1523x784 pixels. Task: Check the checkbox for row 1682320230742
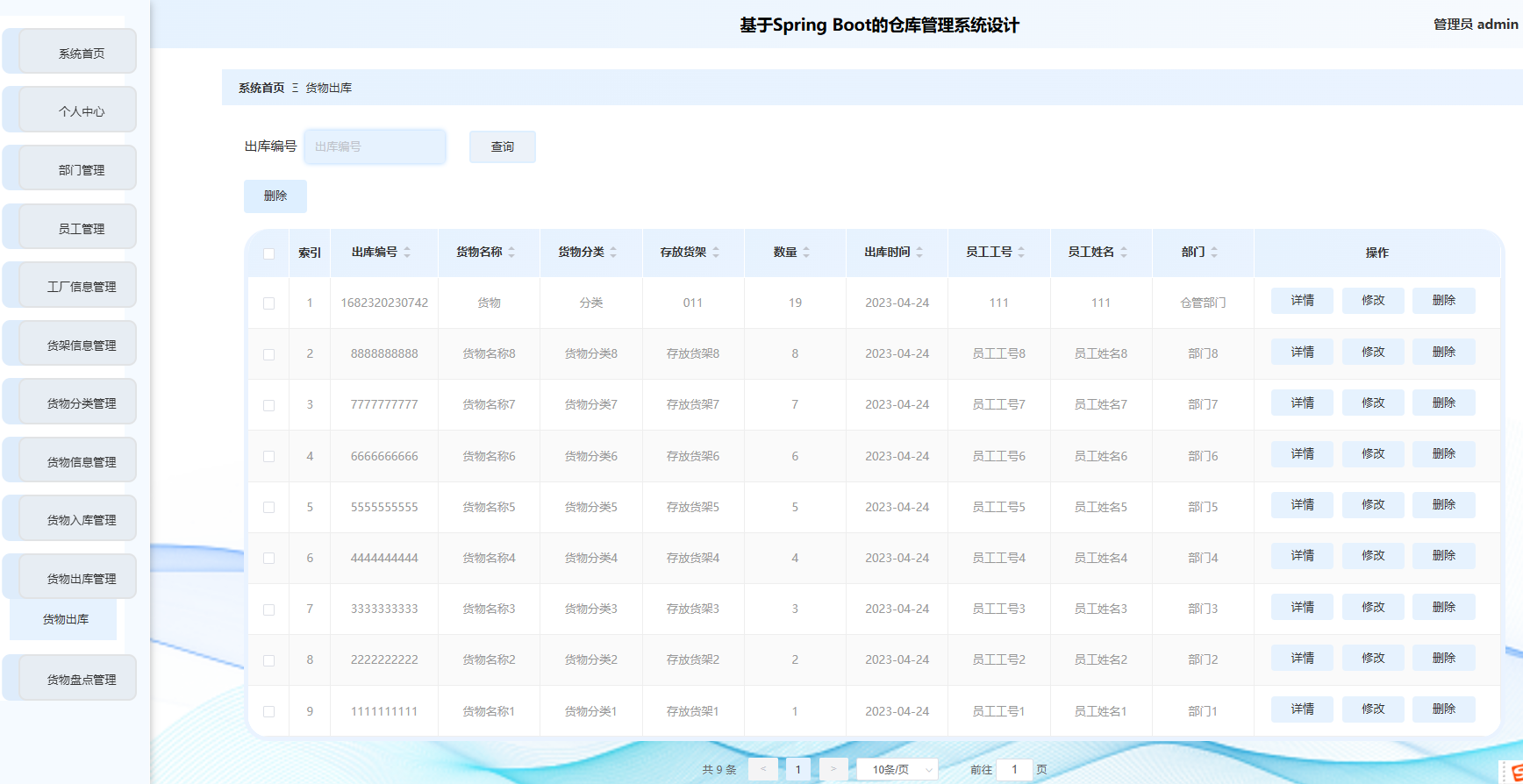[269, 303]
